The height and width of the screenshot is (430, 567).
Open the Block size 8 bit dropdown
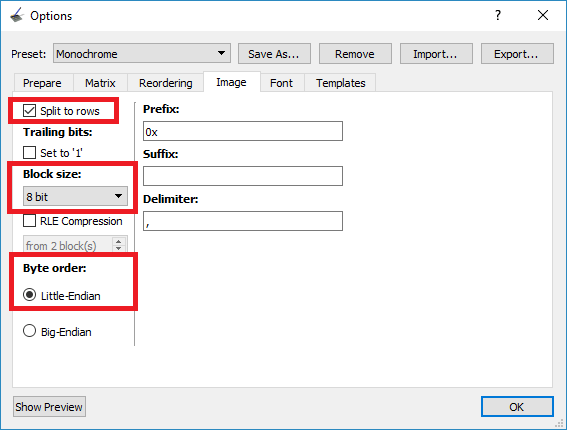tap(75, 196)
